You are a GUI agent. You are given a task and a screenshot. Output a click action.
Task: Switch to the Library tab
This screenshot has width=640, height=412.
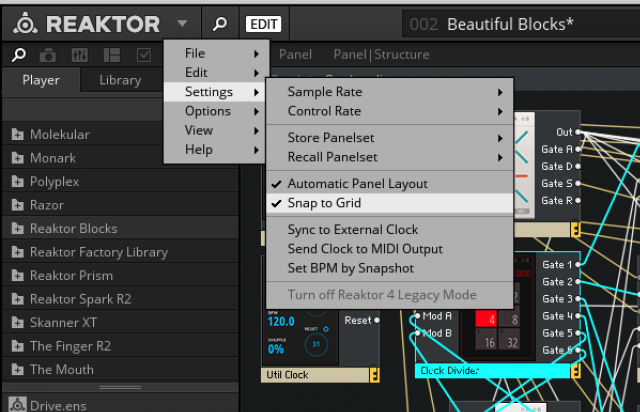tap(120, 80)
